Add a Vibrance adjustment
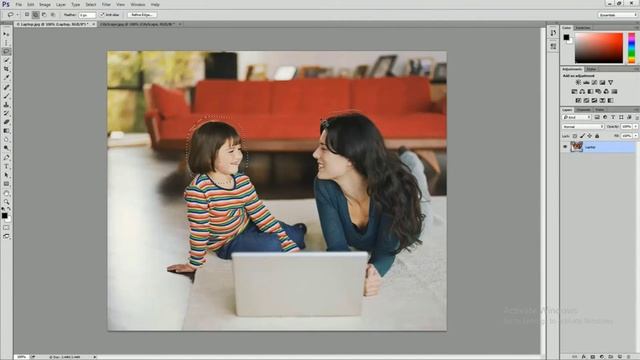The width and height of the screenshot is (640, 360). click(x=610, y=83)
